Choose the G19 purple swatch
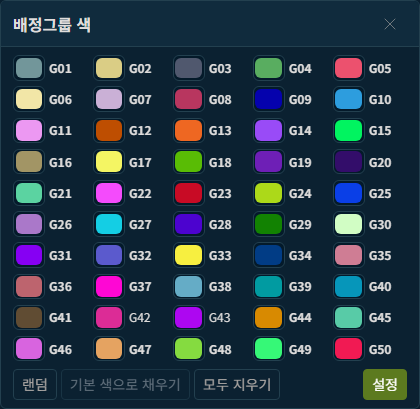Viewport: 420px width, 409px height. pos(269,162)
